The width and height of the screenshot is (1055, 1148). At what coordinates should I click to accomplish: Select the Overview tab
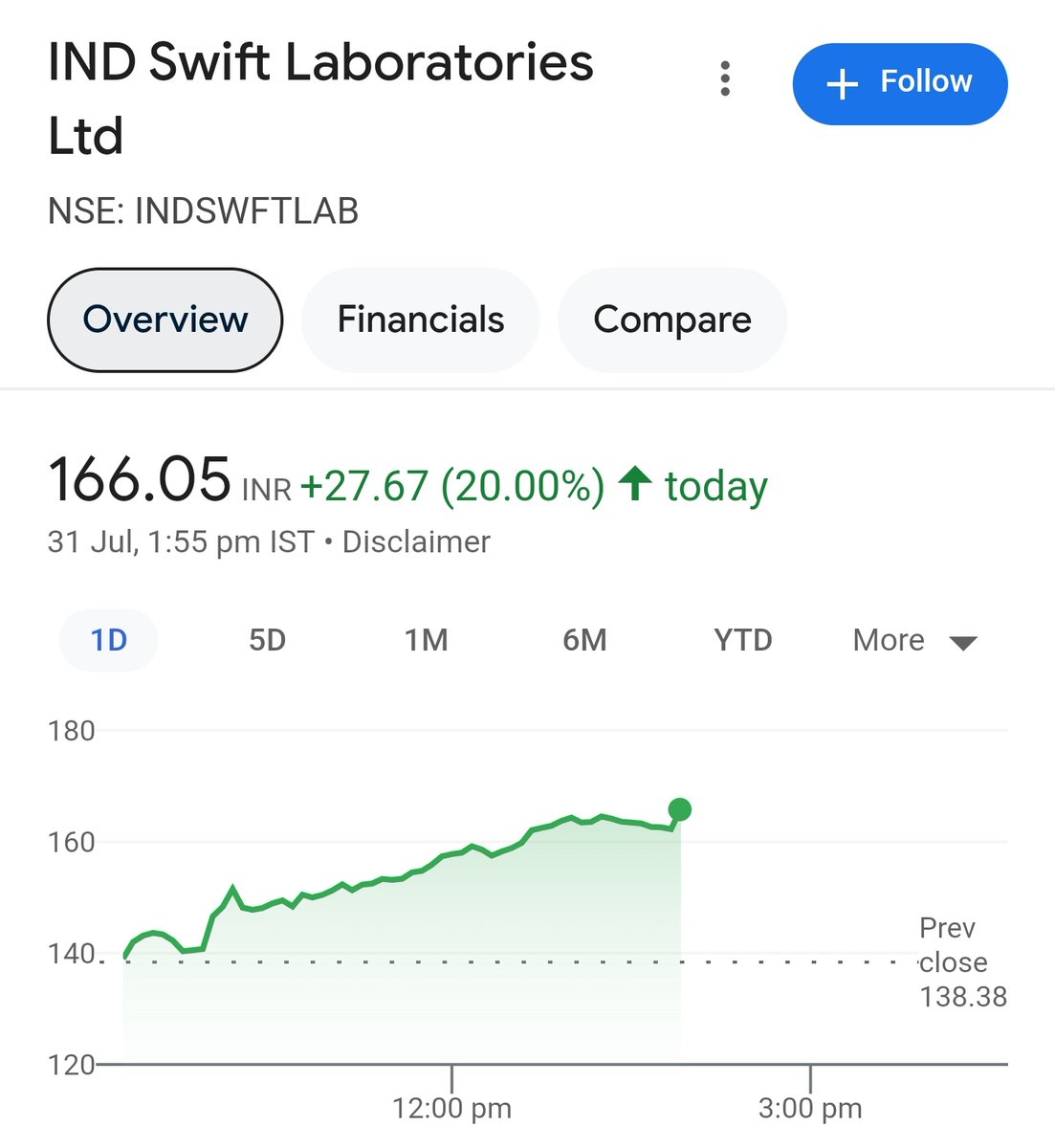(x=164, y=320)
